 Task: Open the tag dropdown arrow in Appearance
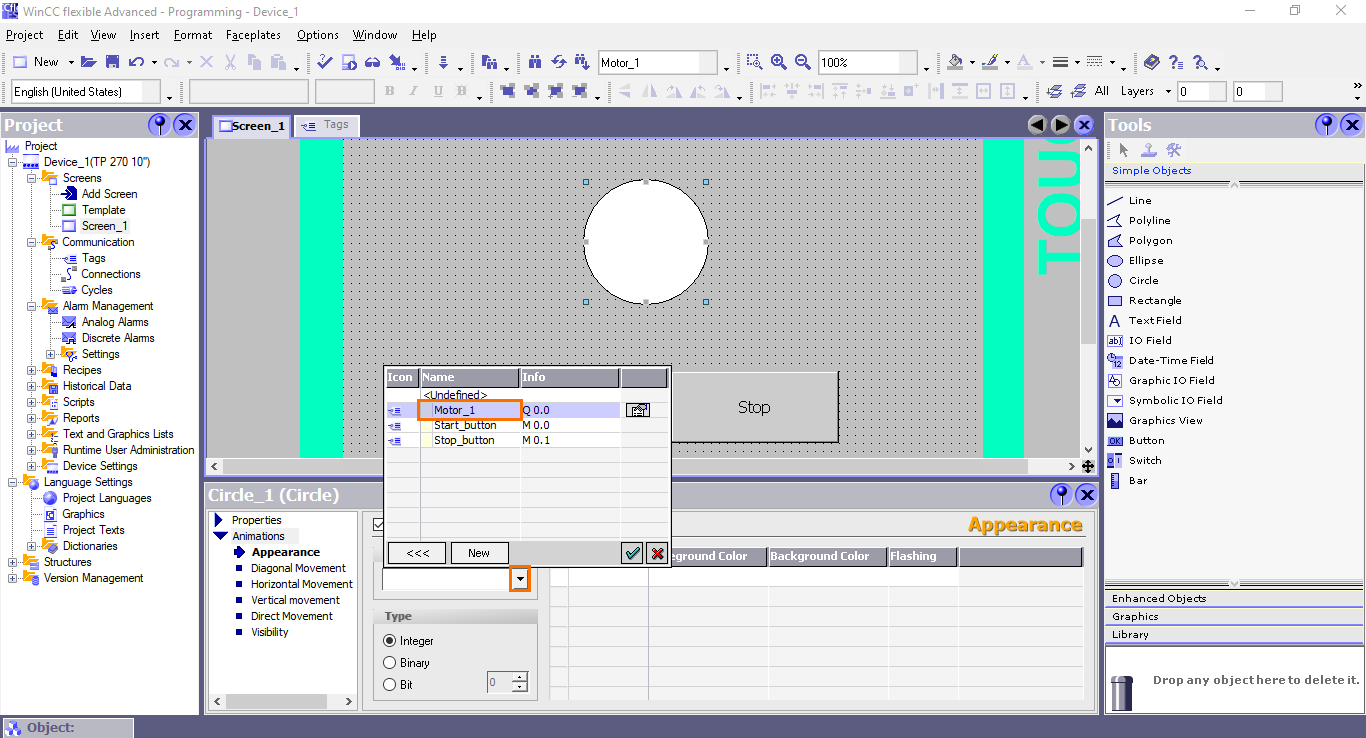tap(520, 579)
